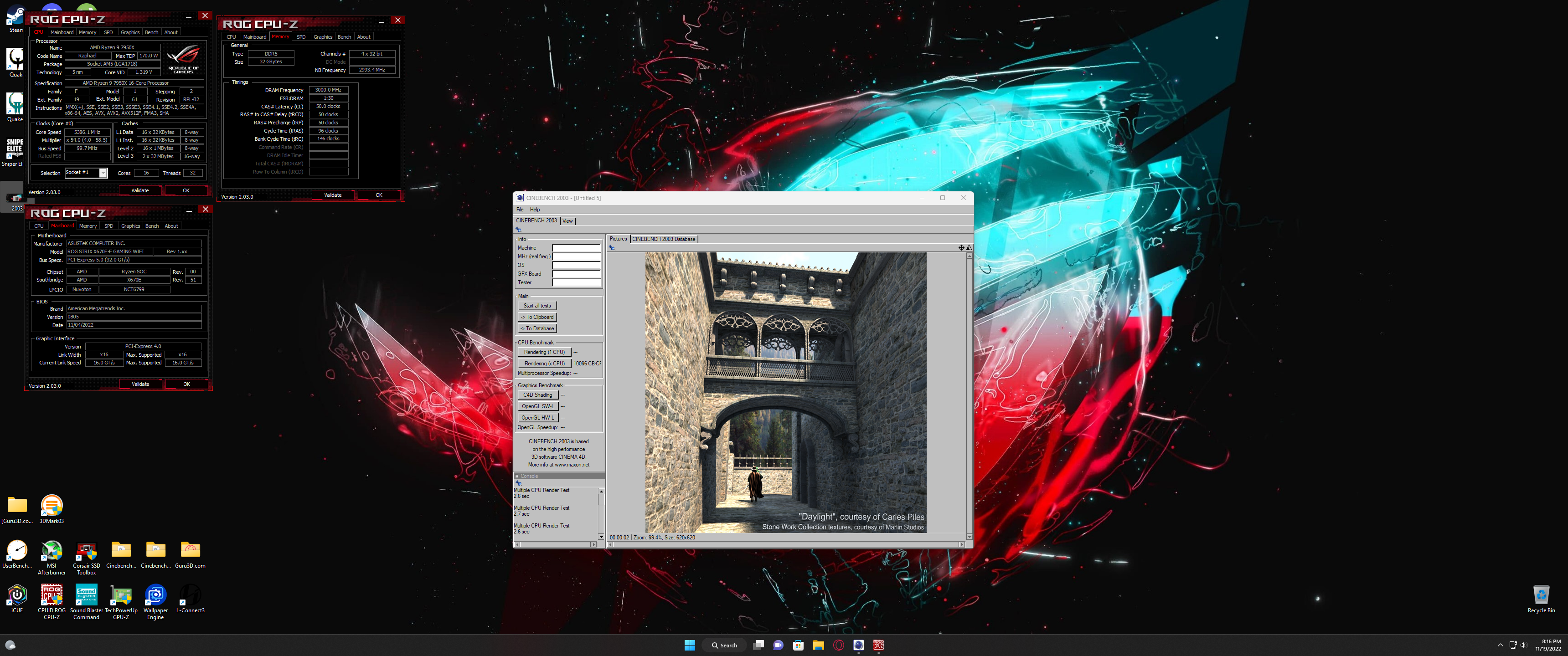Open the Microsoft Store from the taskbar

coord(798,645)
